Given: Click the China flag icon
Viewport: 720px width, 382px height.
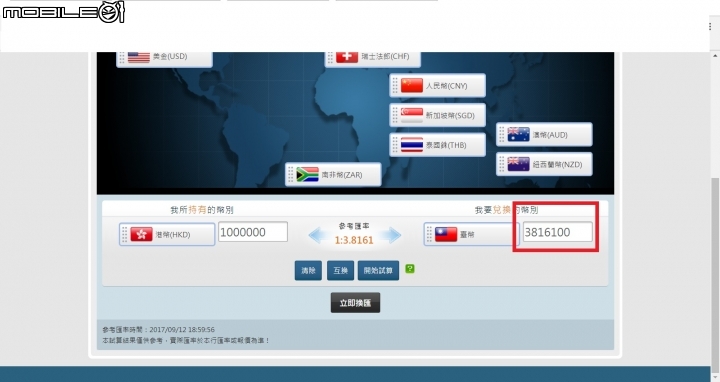Looking at the screenshot, I should 411,85.
